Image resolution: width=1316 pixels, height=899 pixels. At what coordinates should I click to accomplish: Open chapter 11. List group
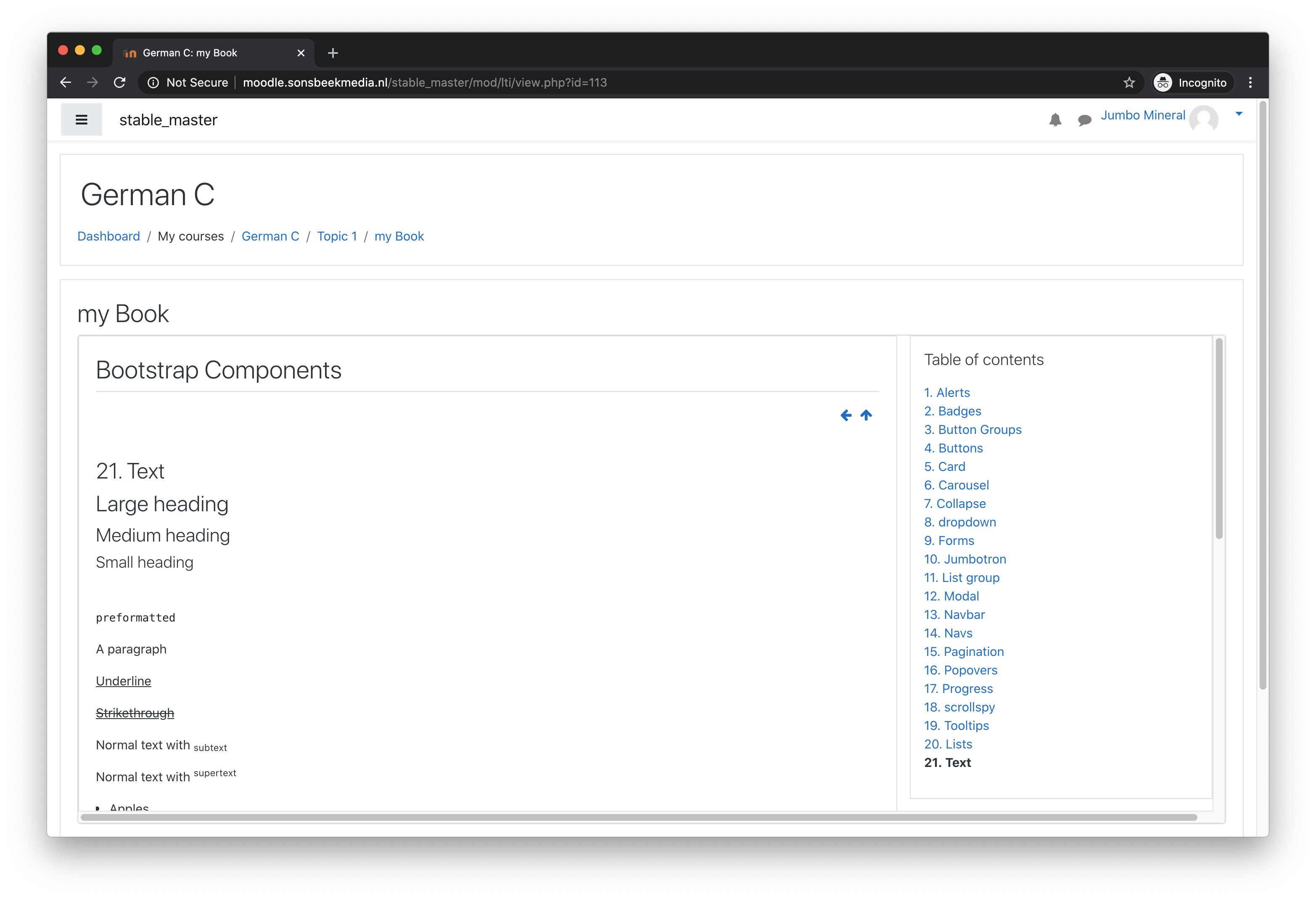[x=962, y=578]
